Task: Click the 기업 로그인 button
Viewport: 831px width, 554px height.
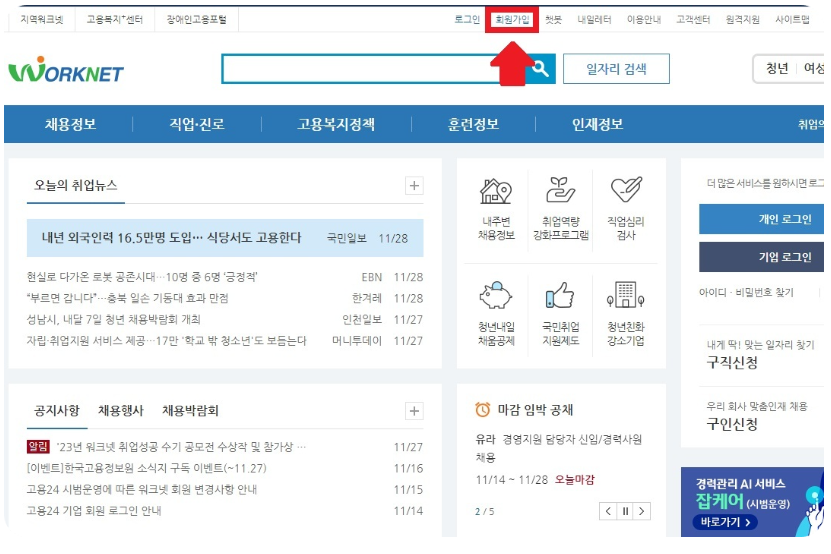Action: 762,257
